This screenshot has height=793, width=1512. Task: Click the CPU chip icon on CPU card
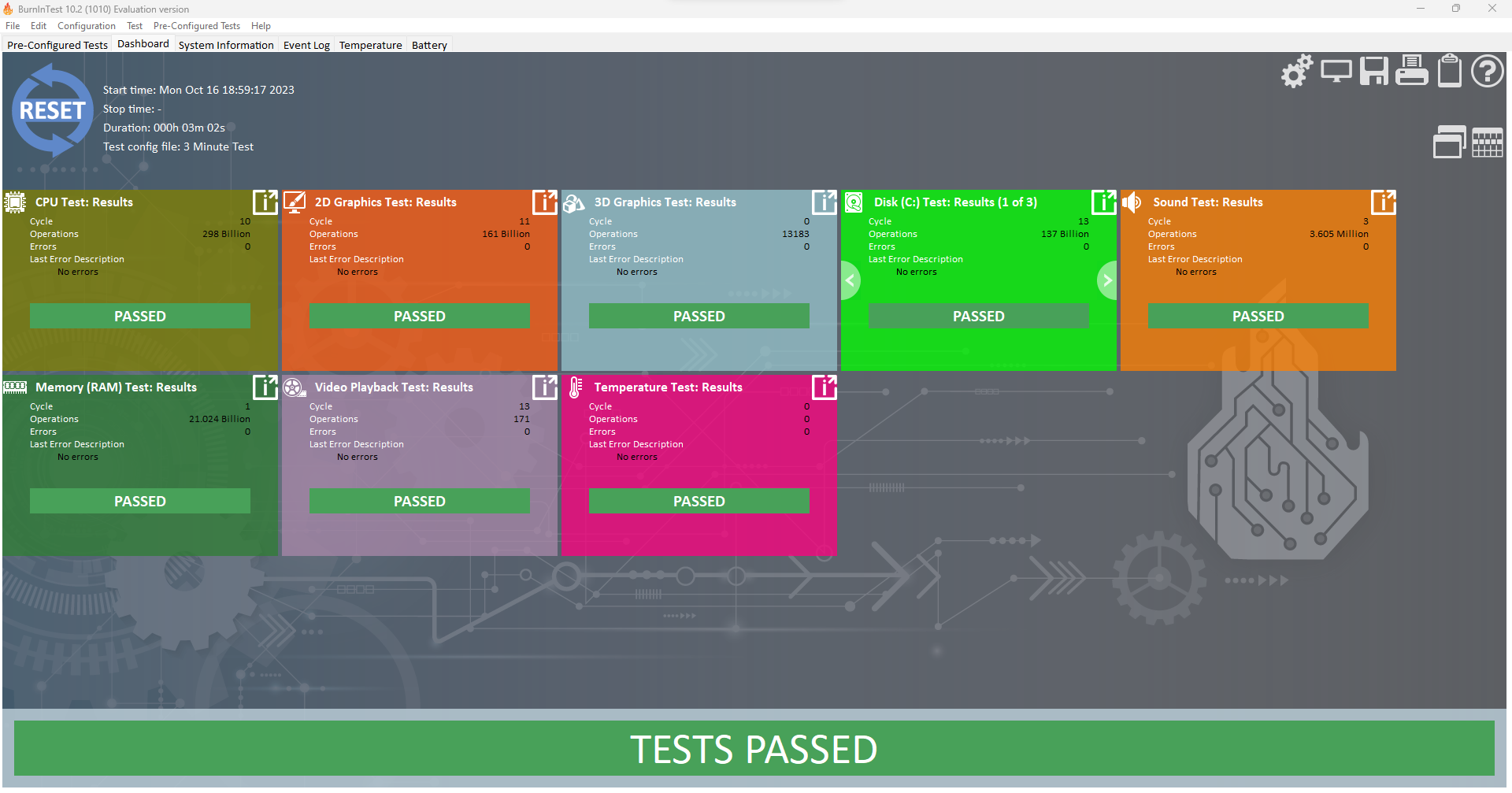[15, 202]
